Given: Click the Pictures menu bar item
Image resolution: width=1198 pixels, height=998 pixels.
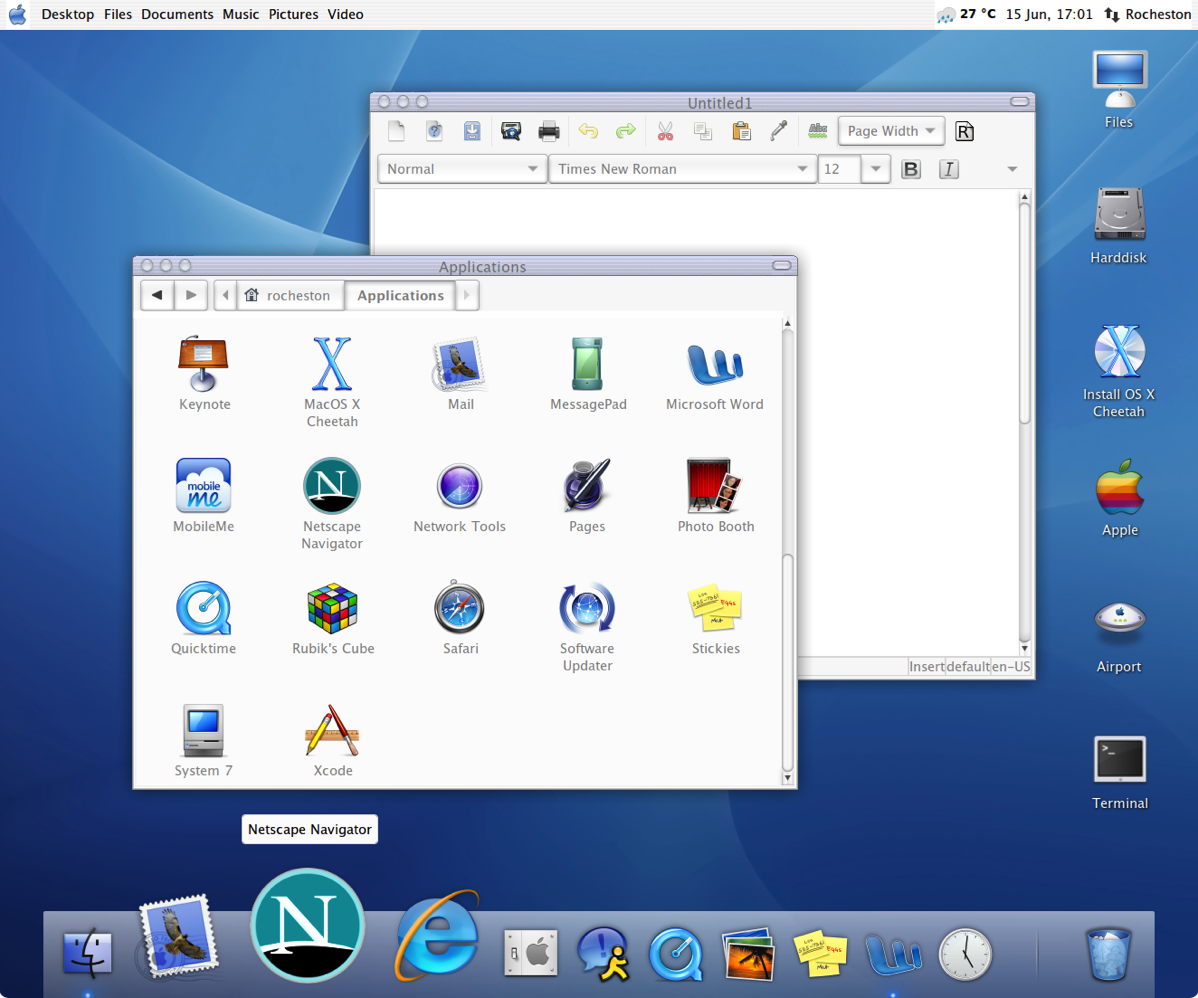Looking at the screenshot, I should pyautogui.click(x=293, y=14).
